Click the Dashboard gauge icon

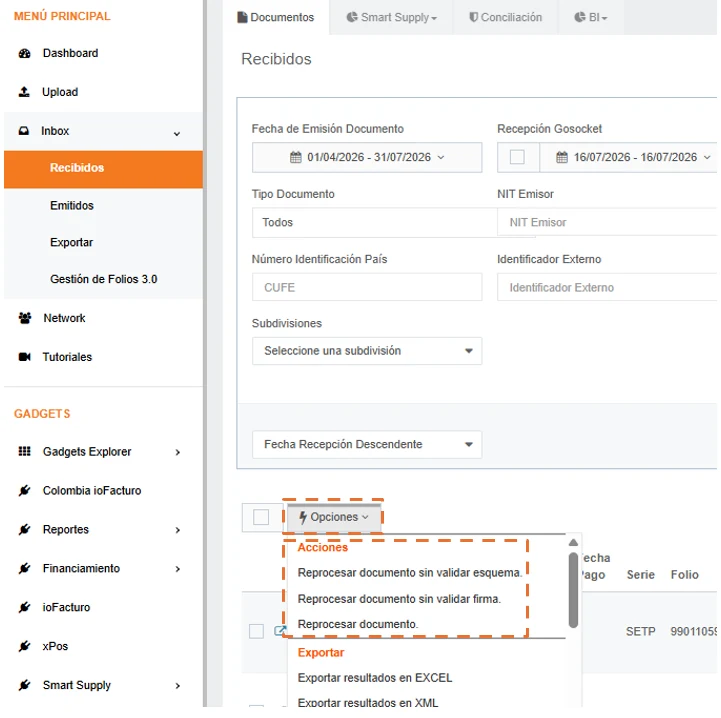[x=24, y=53]
